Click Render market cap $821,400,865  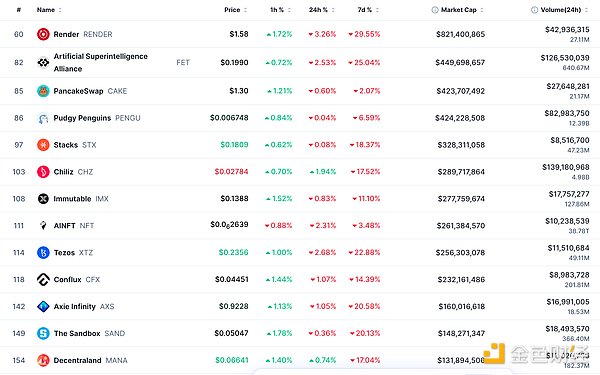pos(460,34)
